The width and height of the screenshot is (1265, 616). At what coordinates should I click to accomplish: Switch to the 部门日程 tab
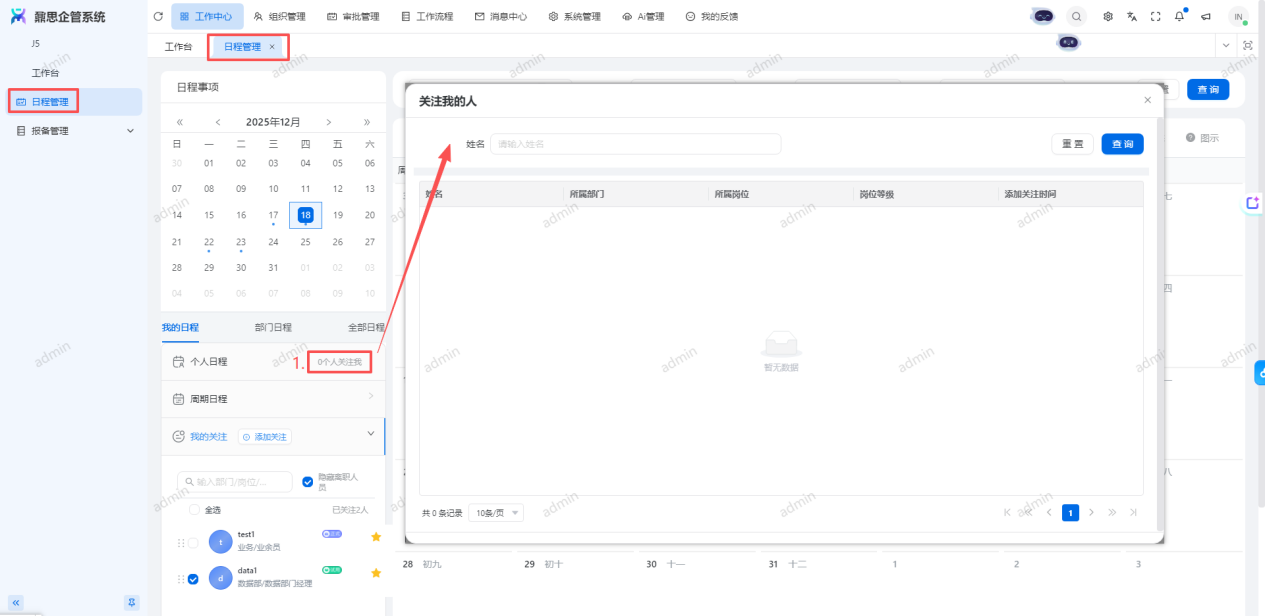(273, 328)
